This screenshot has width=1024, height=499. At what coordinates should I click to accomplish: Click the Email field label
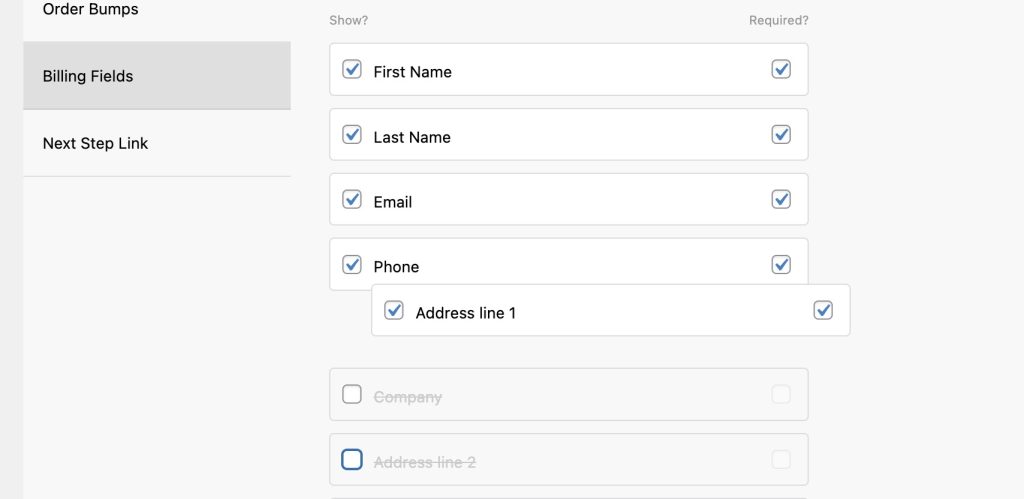pos(392,202)
